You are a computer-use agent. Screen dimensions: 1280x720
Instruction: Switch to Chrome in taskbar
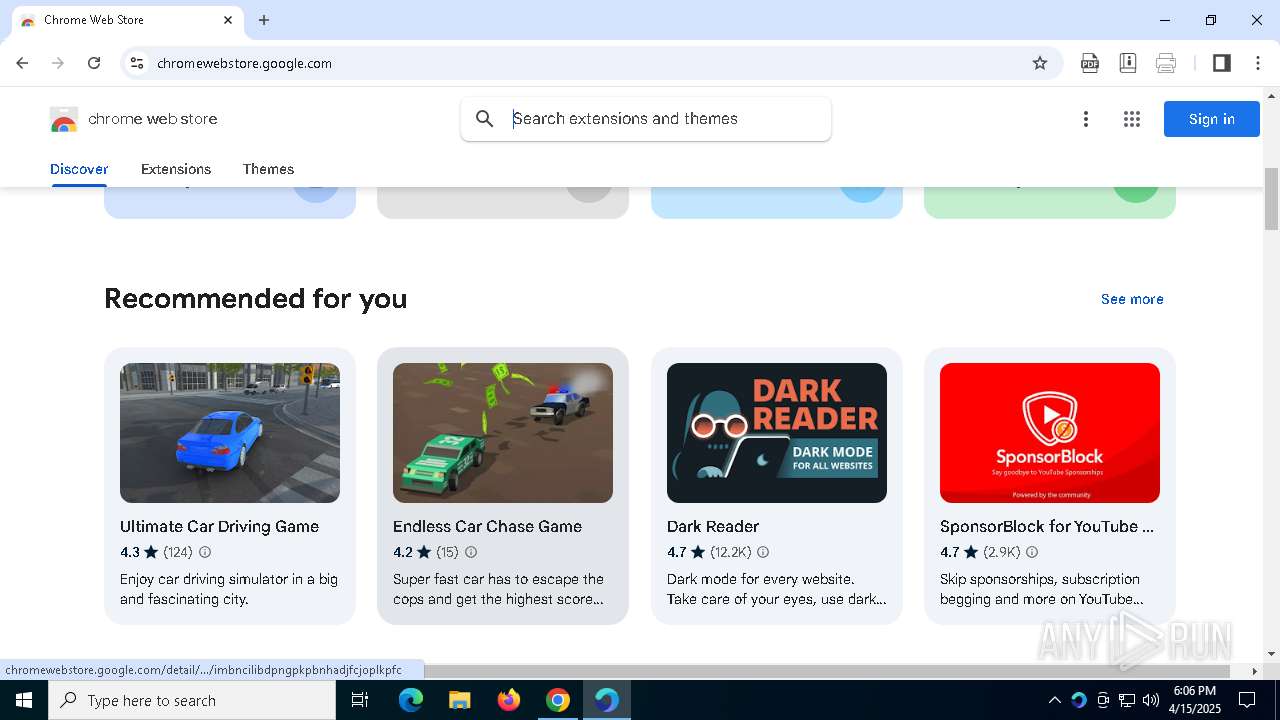click(557, 700)
